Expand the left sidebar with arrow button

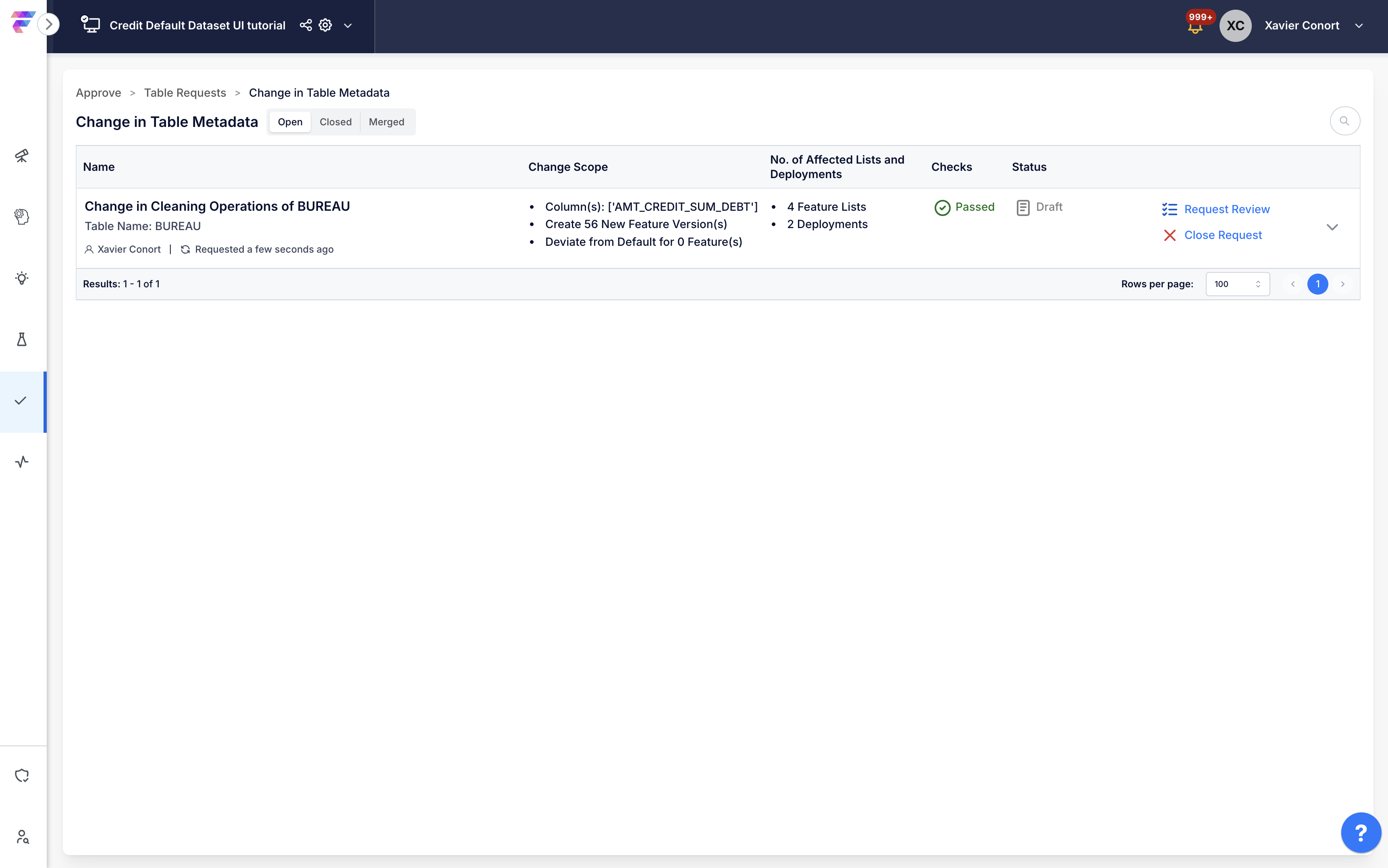(49, 24)
